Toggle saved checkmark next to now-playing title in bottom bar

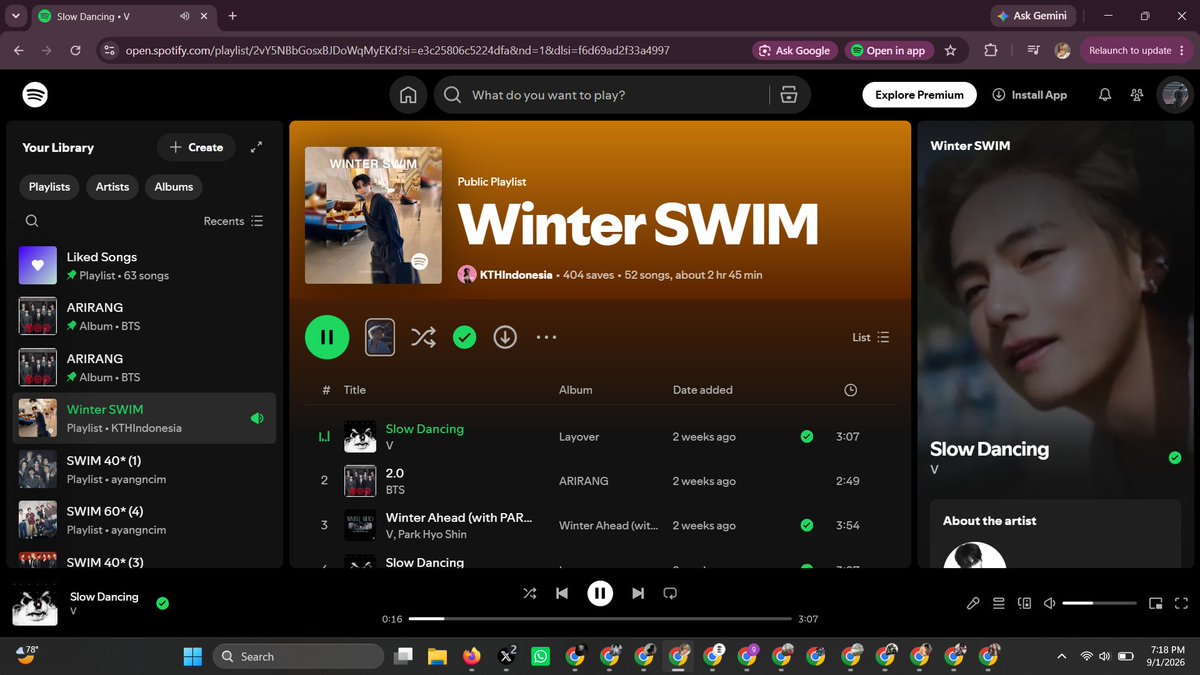pyautogui.click(x=162, y=603)
